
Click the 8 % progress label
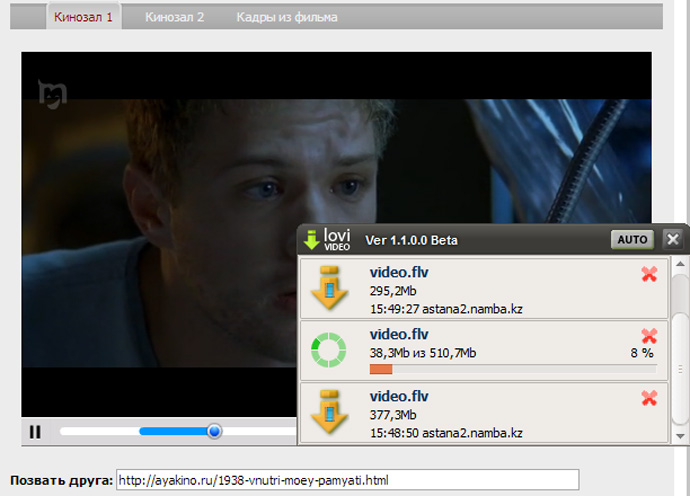tap(642, 353)
